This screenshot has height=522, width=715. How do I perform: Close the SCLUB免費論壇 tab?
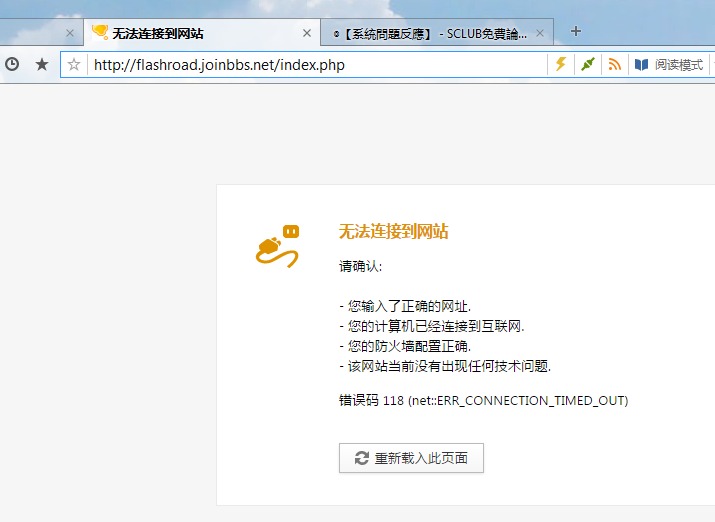click(x=540, y=33)
